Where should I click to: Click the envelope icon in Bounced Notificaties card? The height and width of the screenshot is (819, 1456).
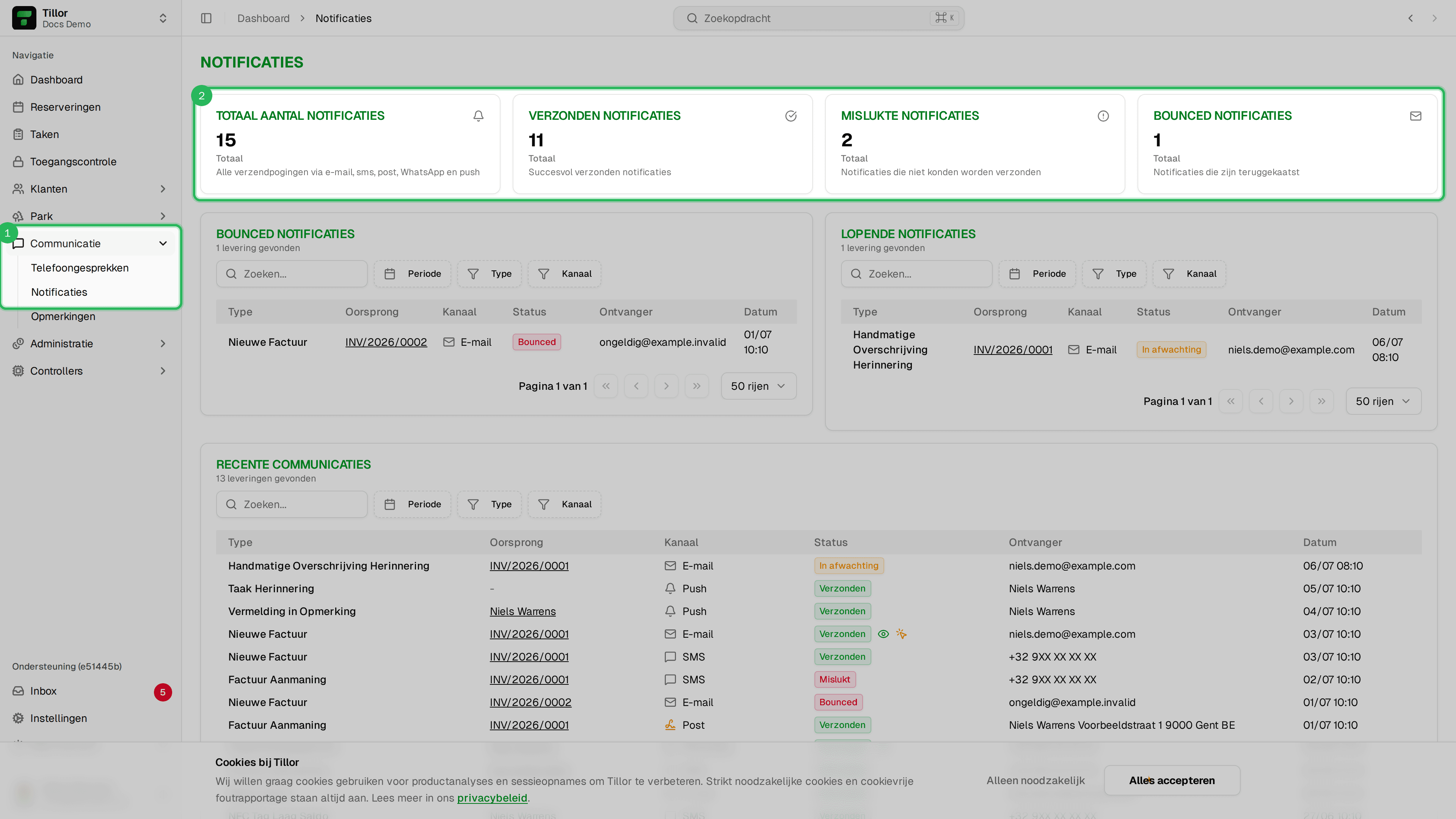(1416, 116)
